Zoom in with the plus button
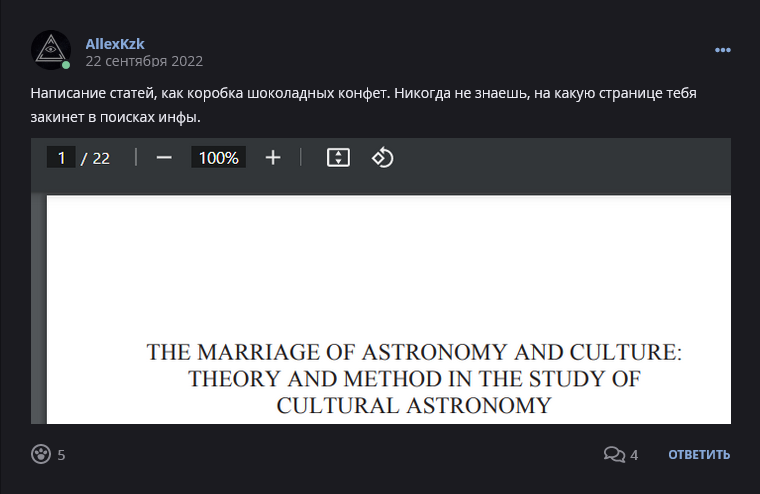This screenshot has height=494, width=760. [x=273, y=158]
